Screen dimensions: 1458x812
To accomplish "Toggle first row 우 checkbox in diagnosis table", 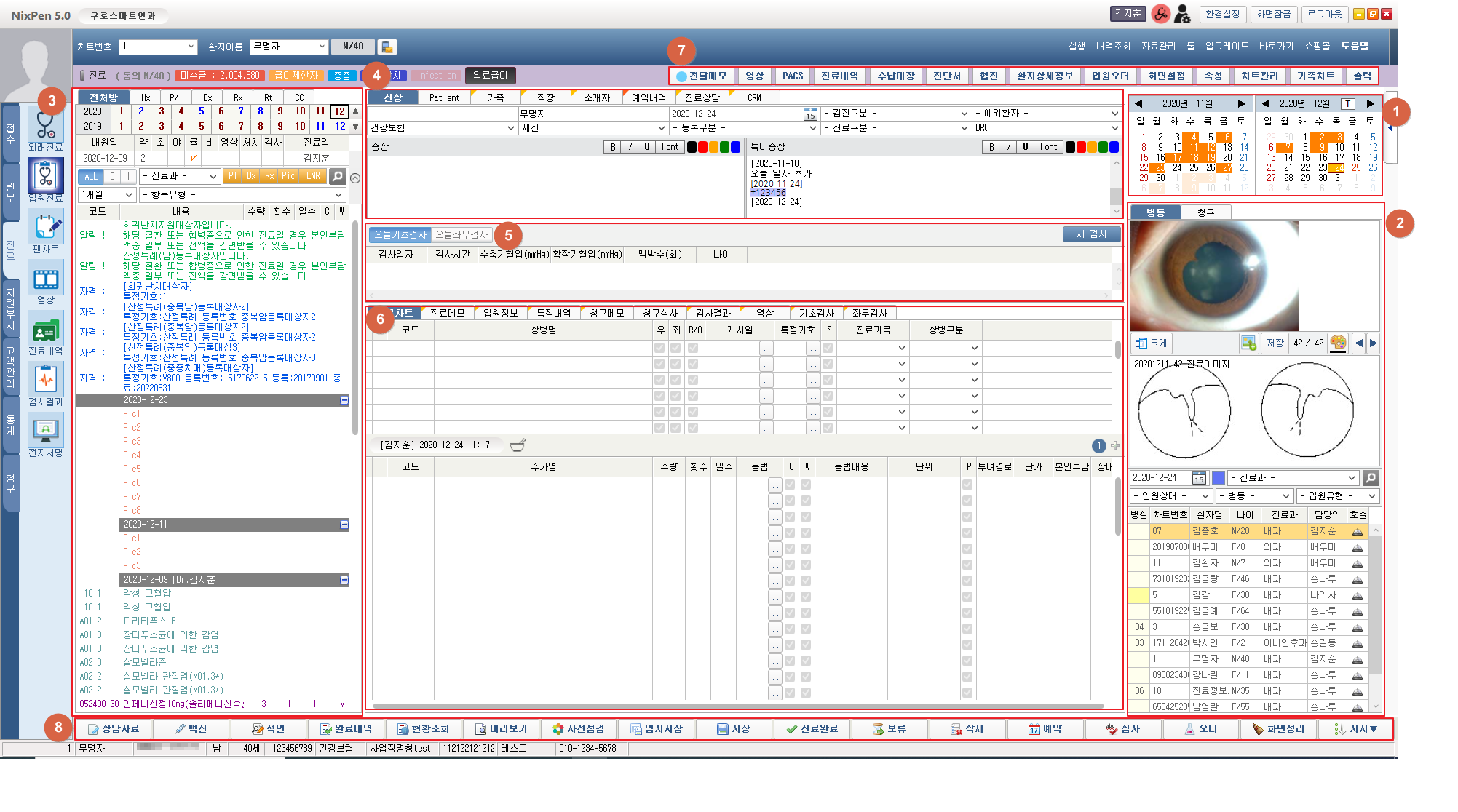I will (x=659, y=348).
